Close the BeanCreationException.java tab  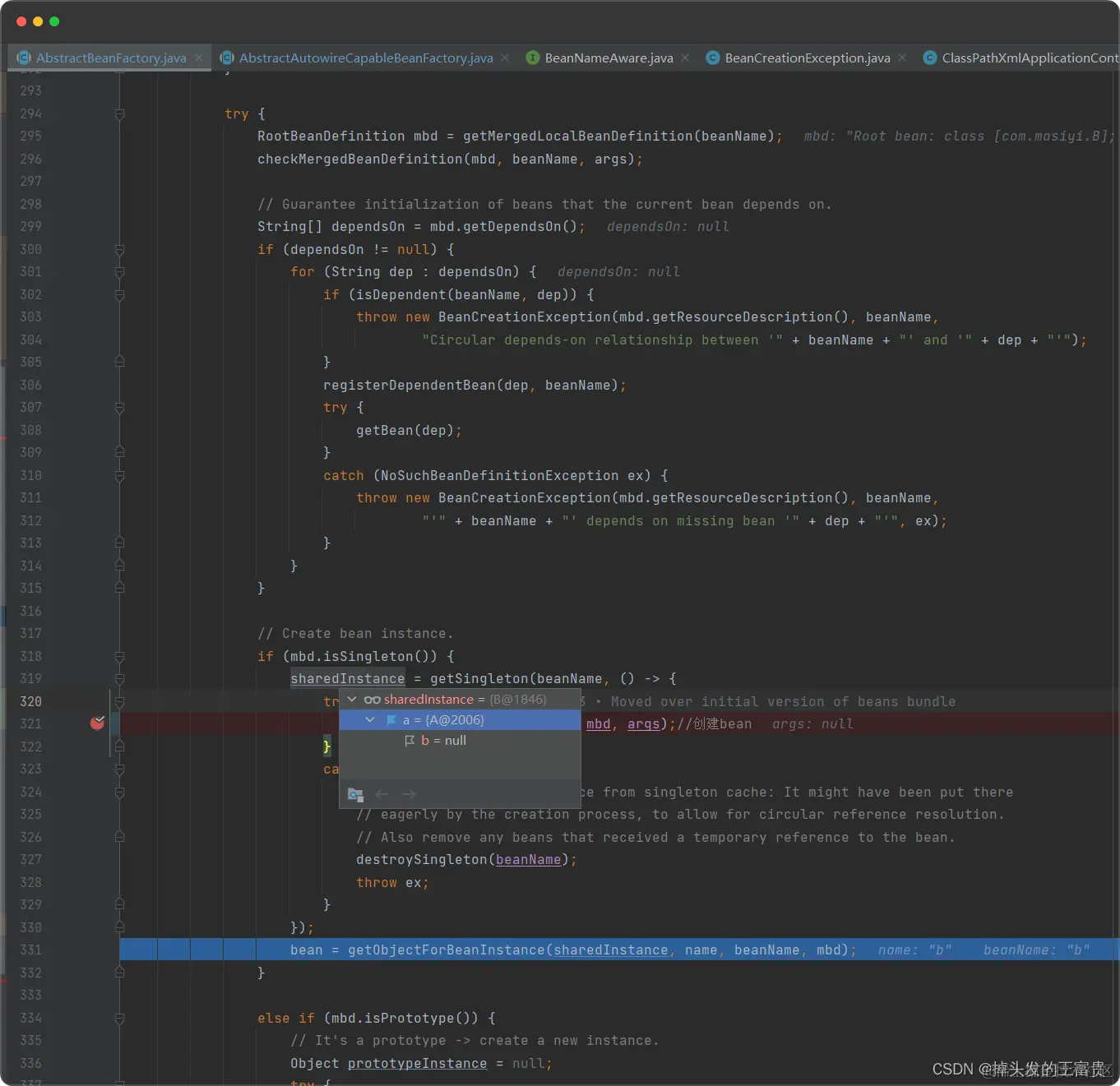[x=902, y=58]
